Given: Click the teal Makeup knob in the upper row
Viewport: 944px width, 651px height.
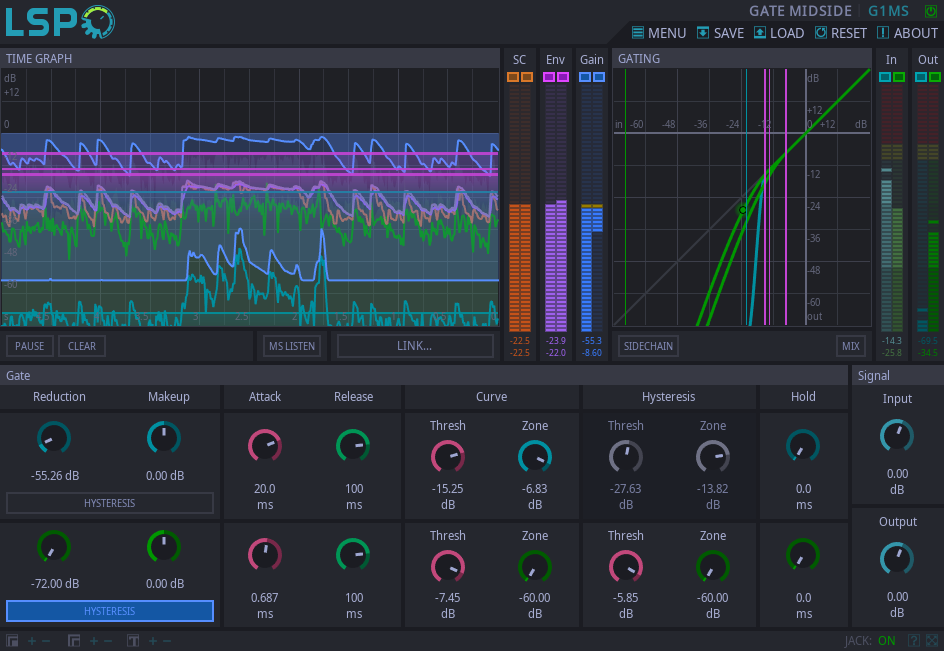Looking at the screenshot, I should tap(164, 438).
